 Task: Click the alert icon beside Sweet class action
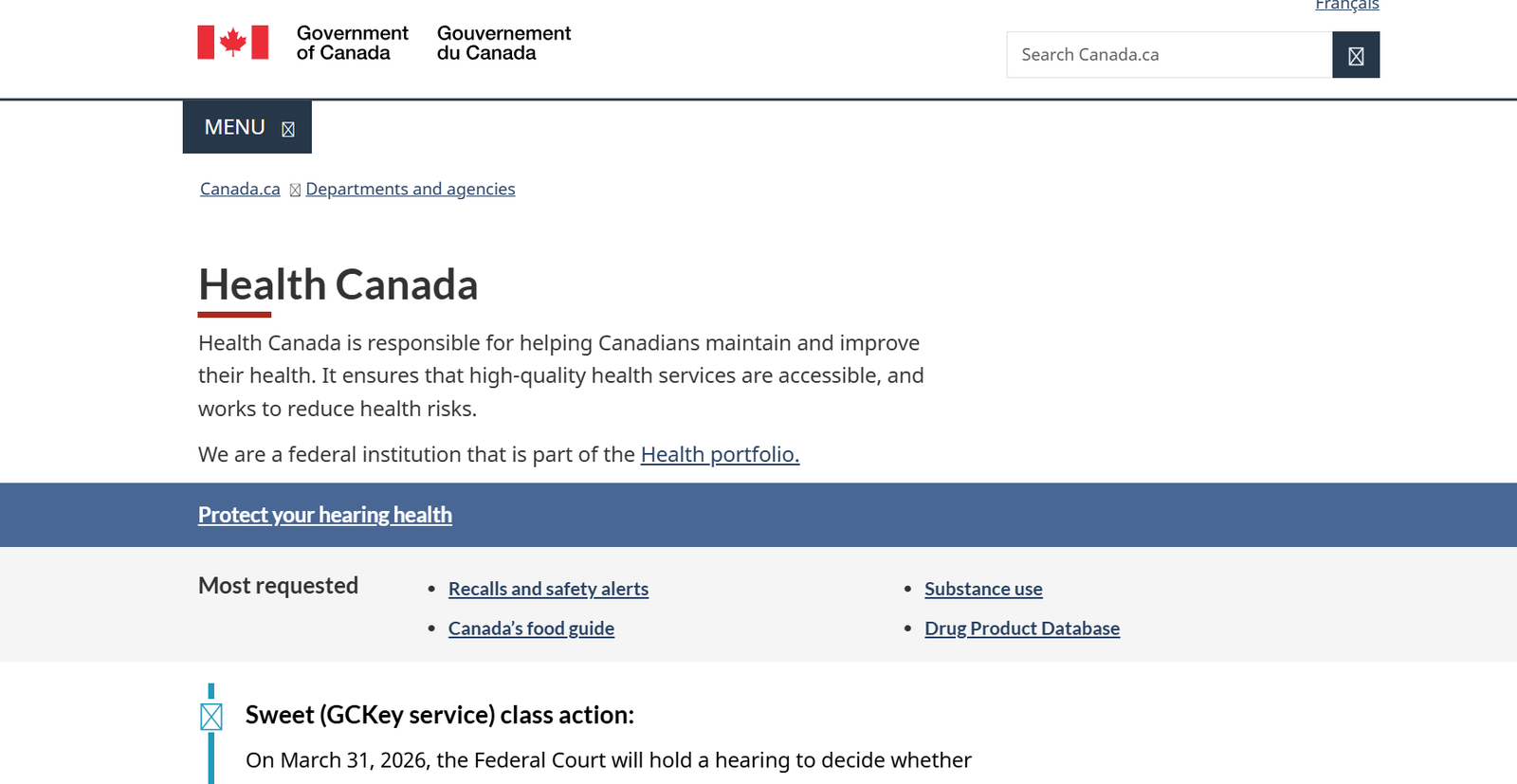211,718
